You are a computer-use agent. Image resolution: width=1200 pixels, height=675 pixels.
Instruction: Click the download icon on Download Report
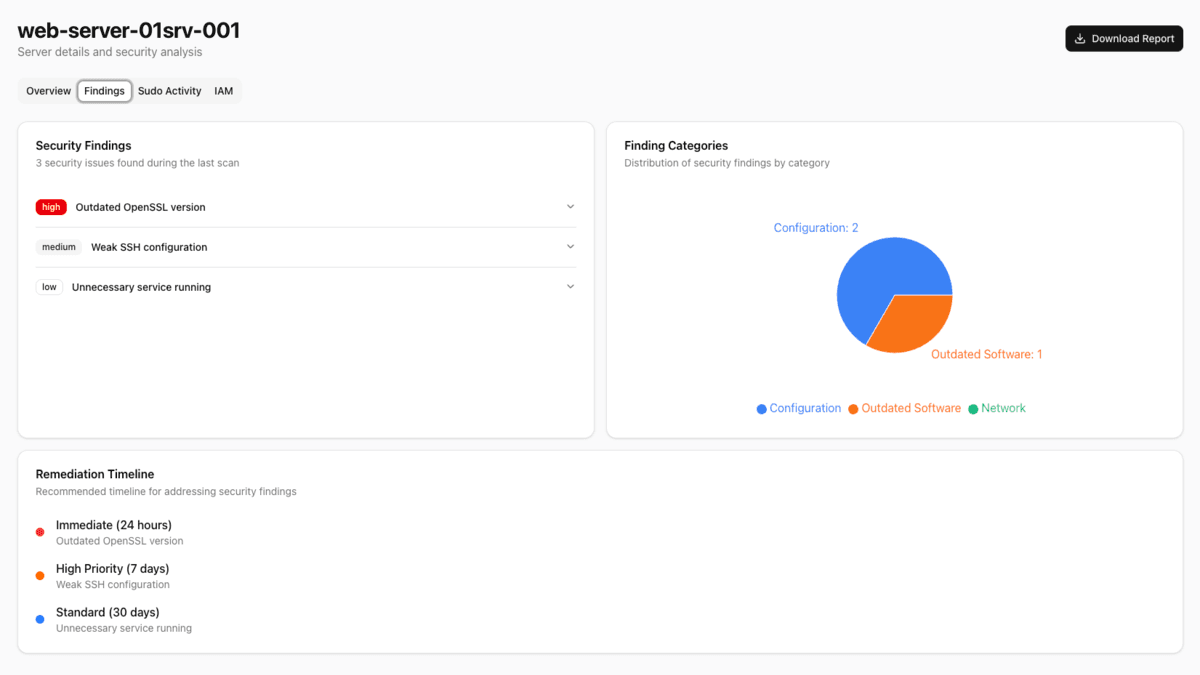point(1082,38)
